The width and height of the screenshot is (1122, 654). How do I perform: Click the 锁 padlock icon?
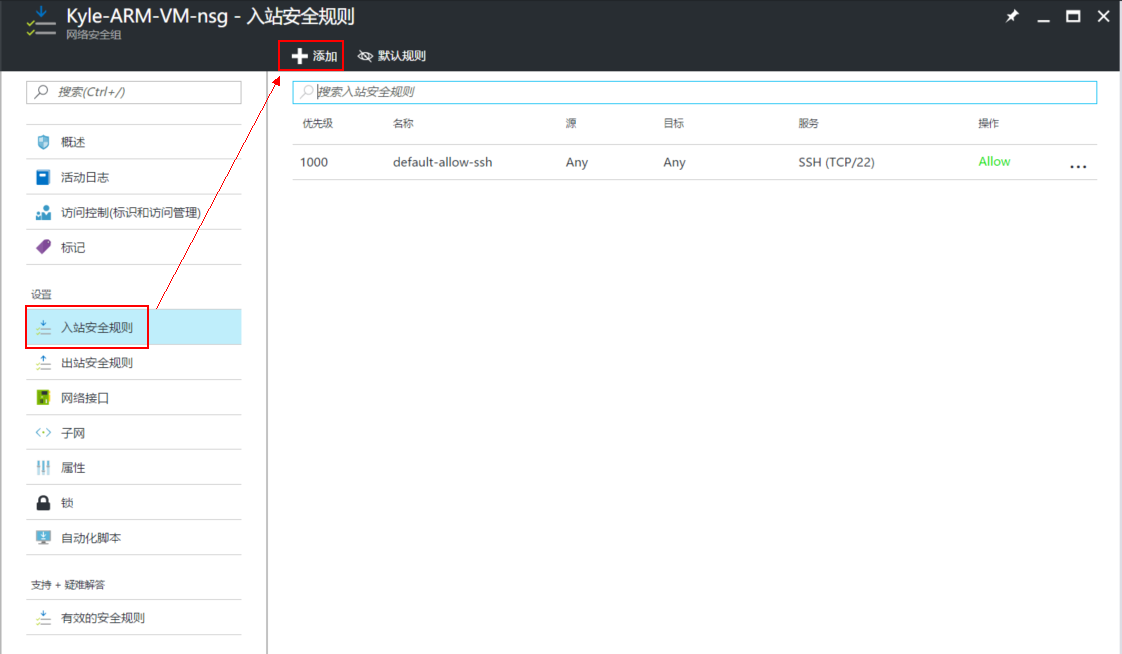(x=43, y=503)
